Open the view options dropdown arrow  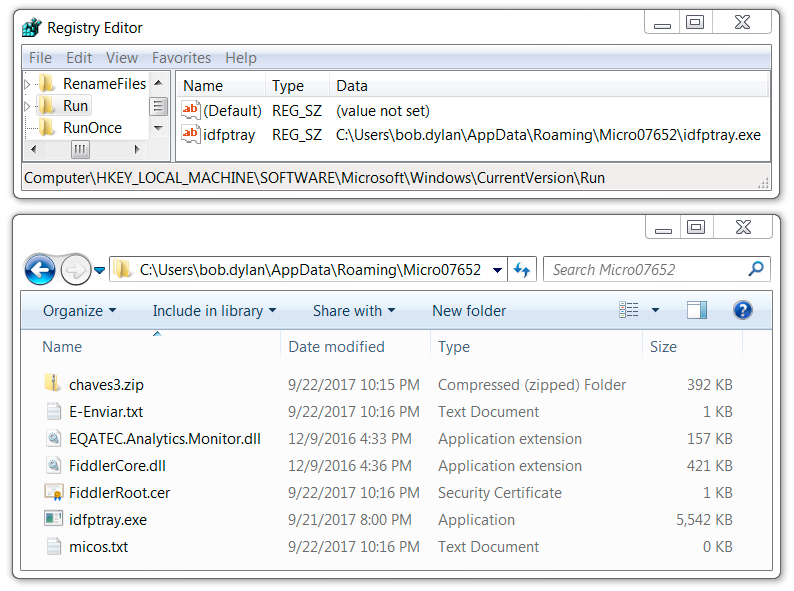tap(655, 310)
